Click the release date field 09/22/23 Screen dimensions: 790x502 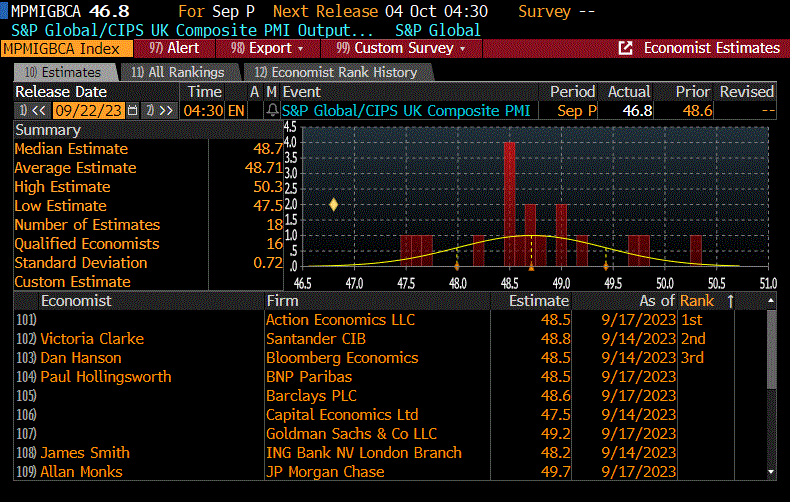89,110
